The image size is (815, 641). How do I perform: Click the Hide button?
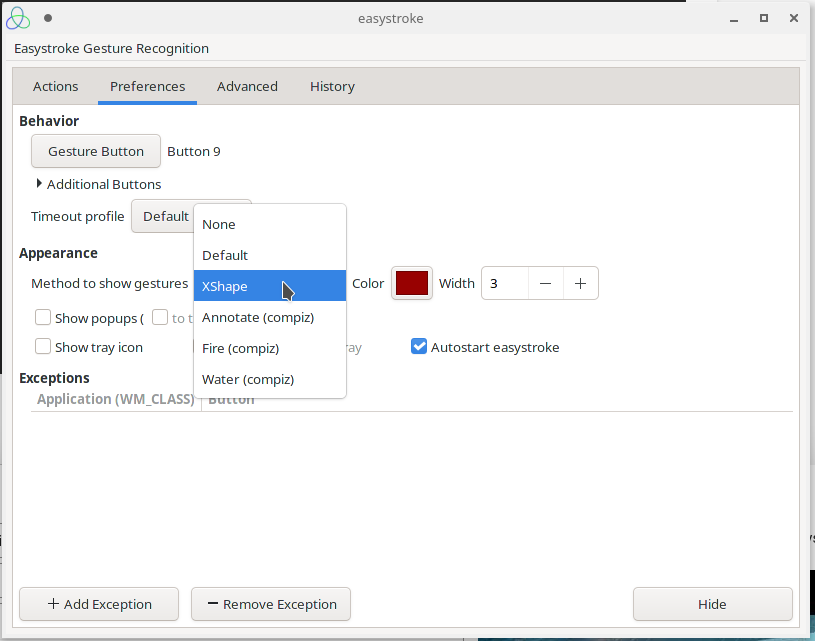pyautogui.click(x=713, y=604)
